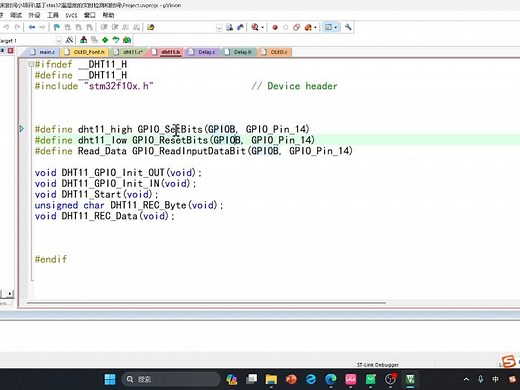Viewport: 520px width, 390px height.
Task: Kill all breakpoints
Action: tap(308, 27)
